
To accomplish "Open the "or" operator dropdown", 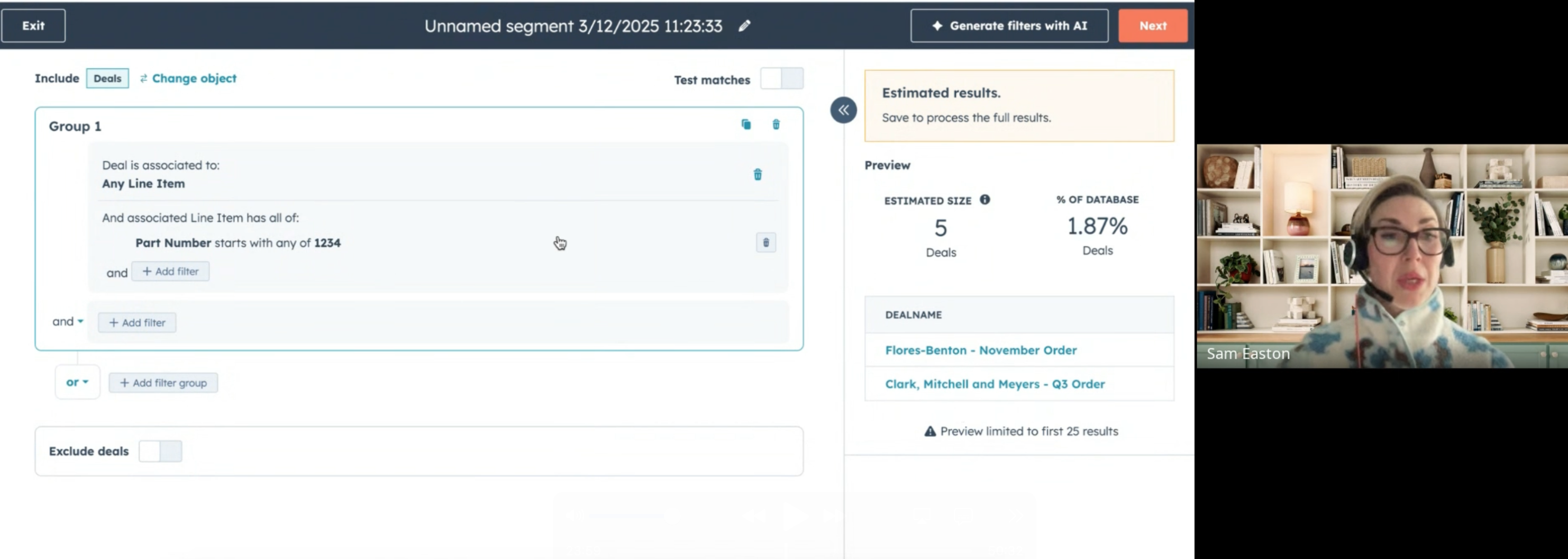I will tap(77, 382).
